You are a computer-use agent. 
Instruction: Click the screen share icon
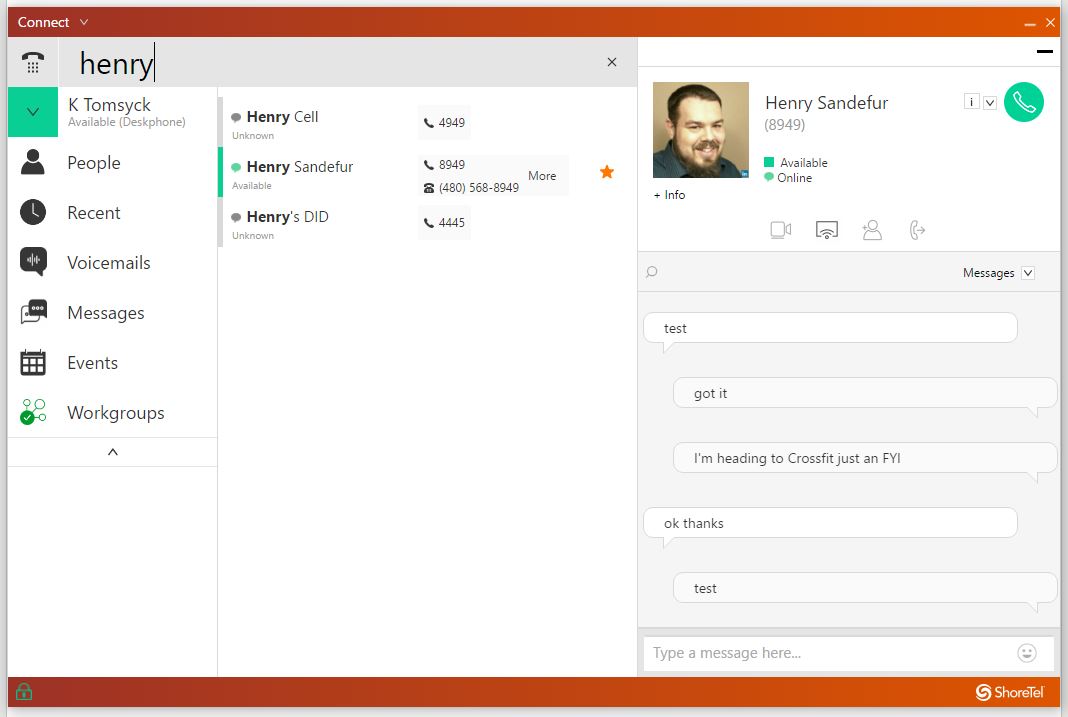pyautogui.click(x=826, y=230)
